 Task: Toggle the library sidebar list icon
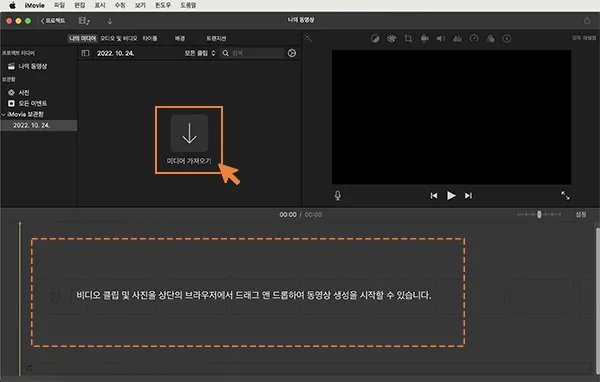[85, 53]
